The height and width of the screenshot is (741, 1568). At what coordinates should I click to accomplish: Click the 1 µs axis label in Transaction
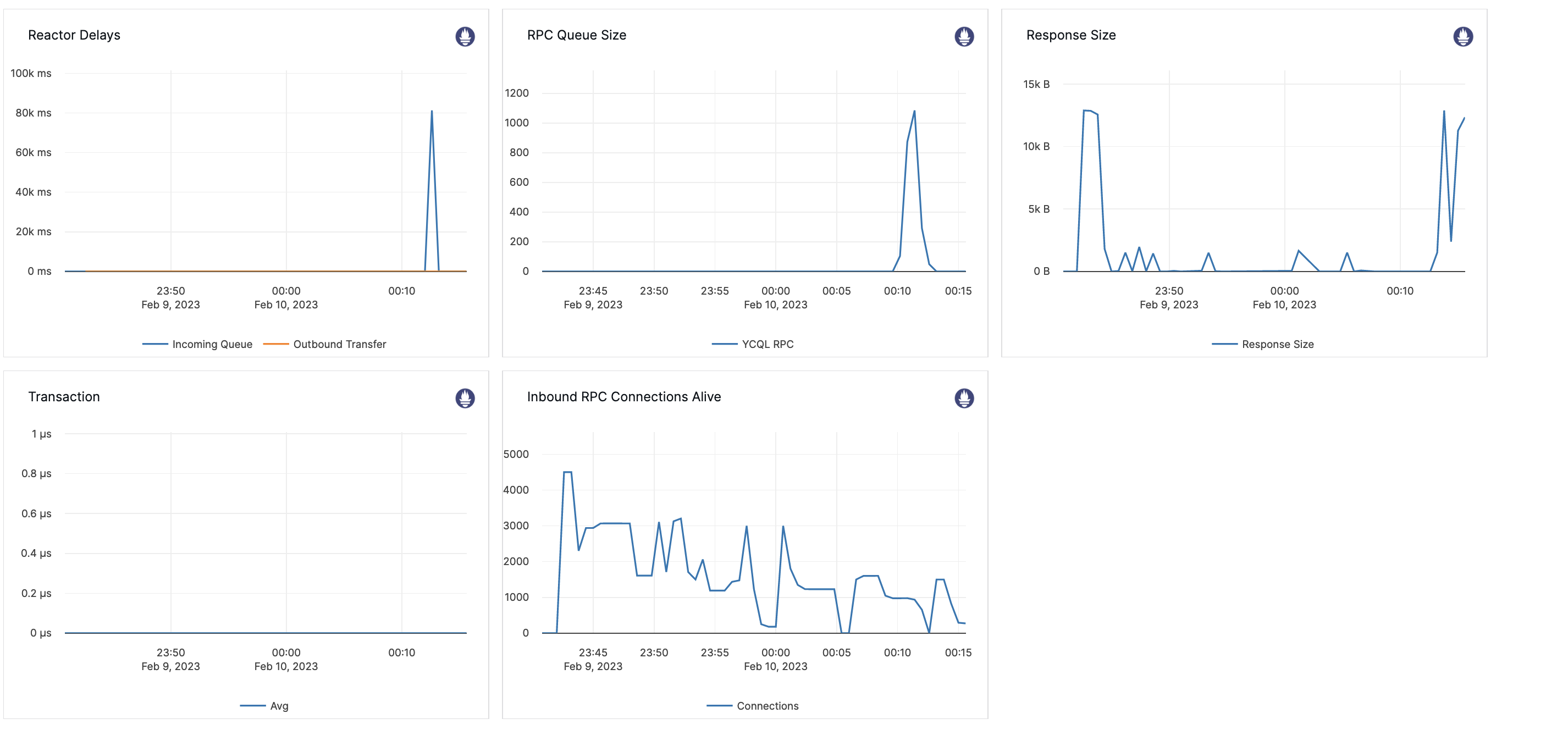pyautogui.click(x=41, y=434)
